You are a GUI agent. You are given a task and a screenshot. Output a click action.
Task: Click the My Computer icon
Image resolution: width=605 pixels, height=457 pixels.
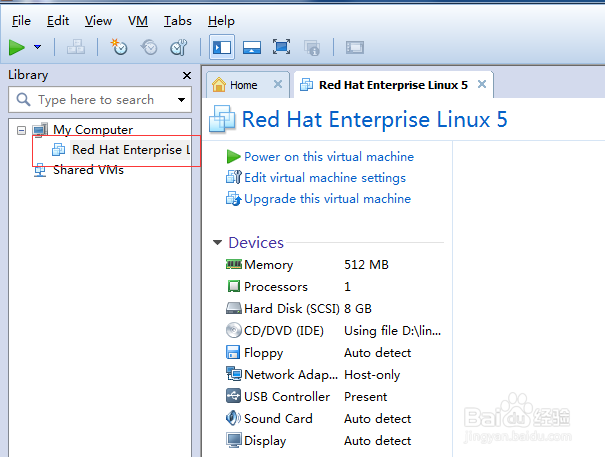[40, 130]
